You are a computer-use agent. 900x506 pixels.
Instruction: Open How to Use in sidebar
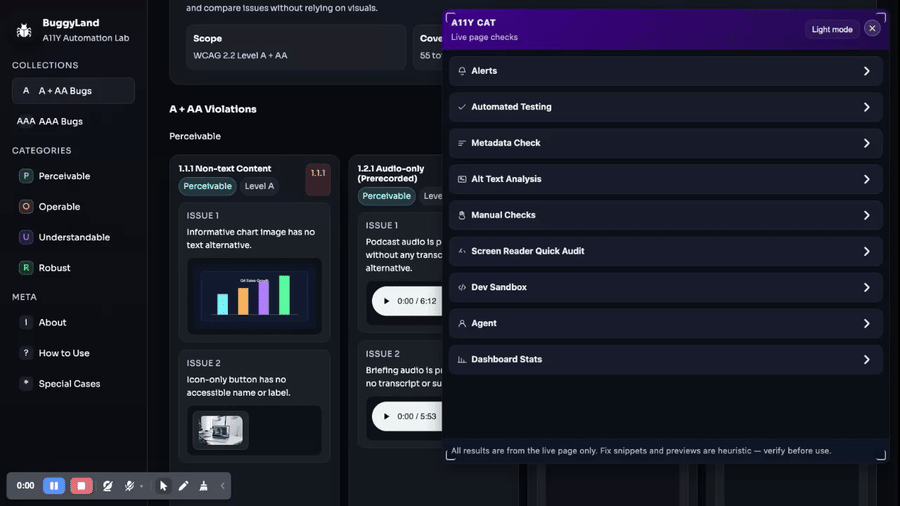pyautogui.click(x=64, y=353)
